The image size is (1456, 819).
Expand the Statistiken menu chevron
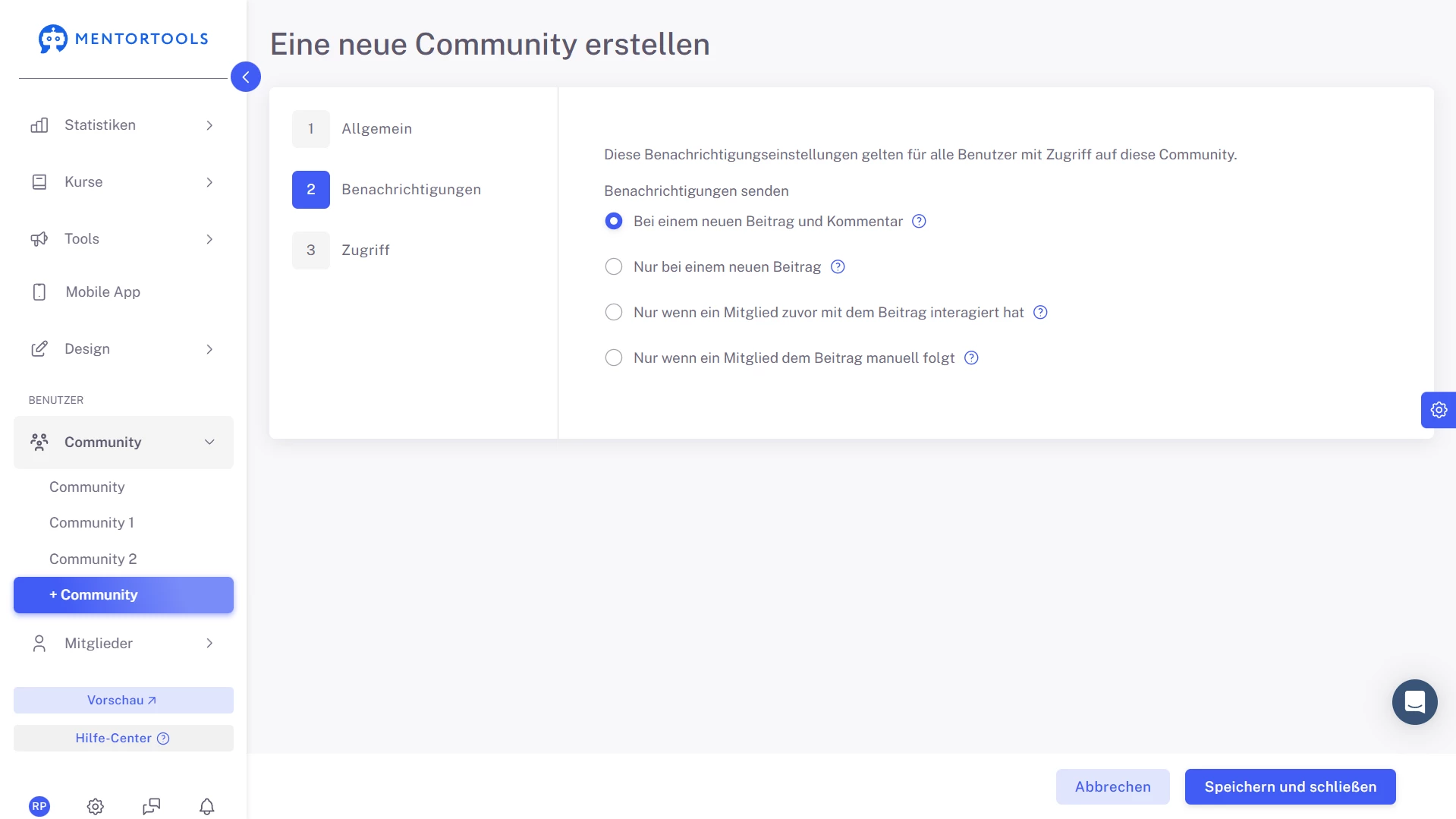(x=209, y=125)
